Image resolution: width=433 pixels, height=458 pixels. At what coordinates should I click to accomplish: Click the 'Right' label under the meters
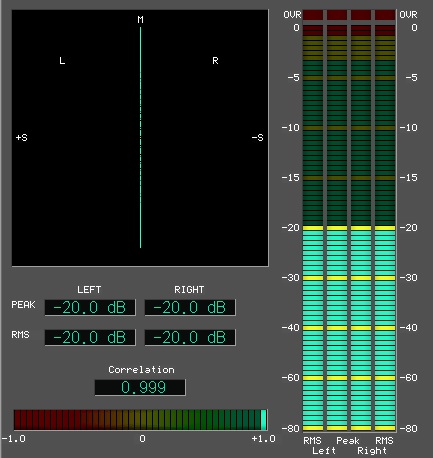coord(372,451)
